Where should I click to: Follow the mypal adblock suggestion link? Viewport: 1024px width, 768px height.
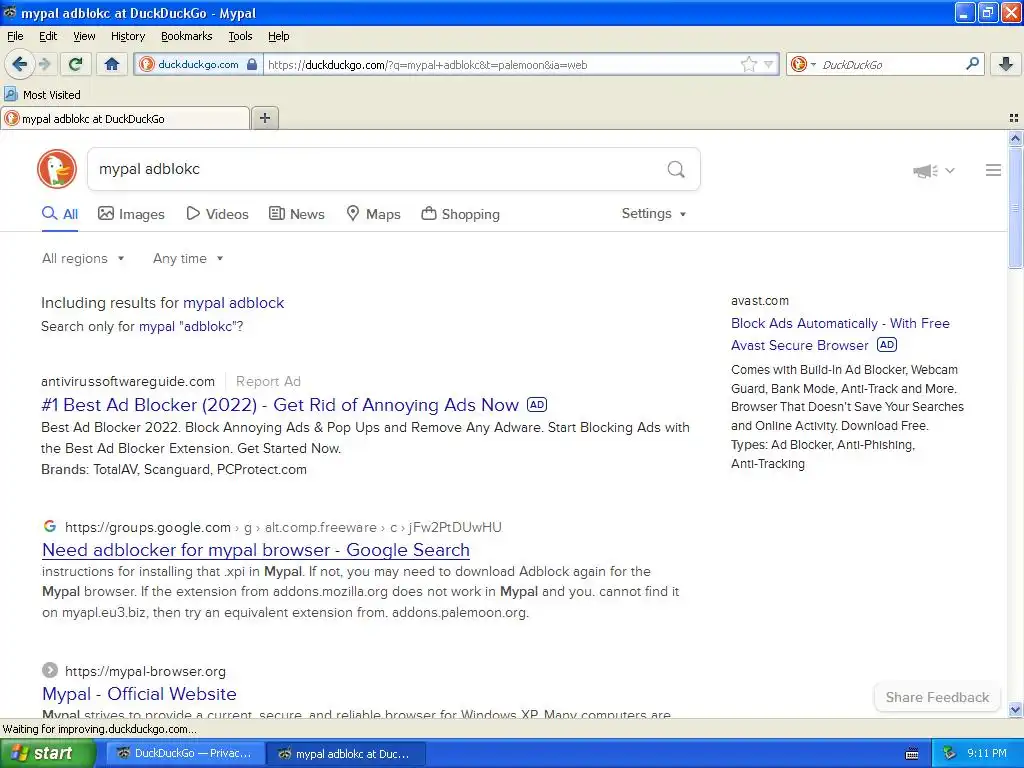(x=234, y=303)
